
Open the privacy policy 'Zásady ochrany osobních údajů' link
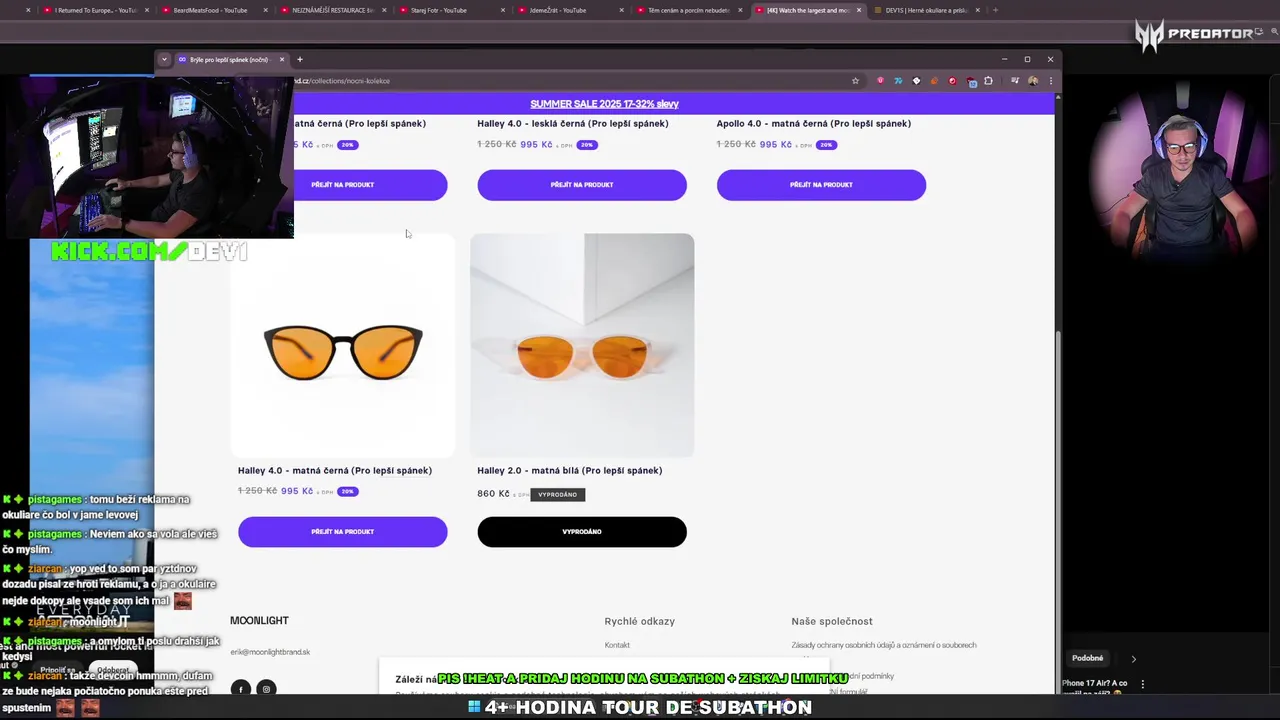coord(884,645)
